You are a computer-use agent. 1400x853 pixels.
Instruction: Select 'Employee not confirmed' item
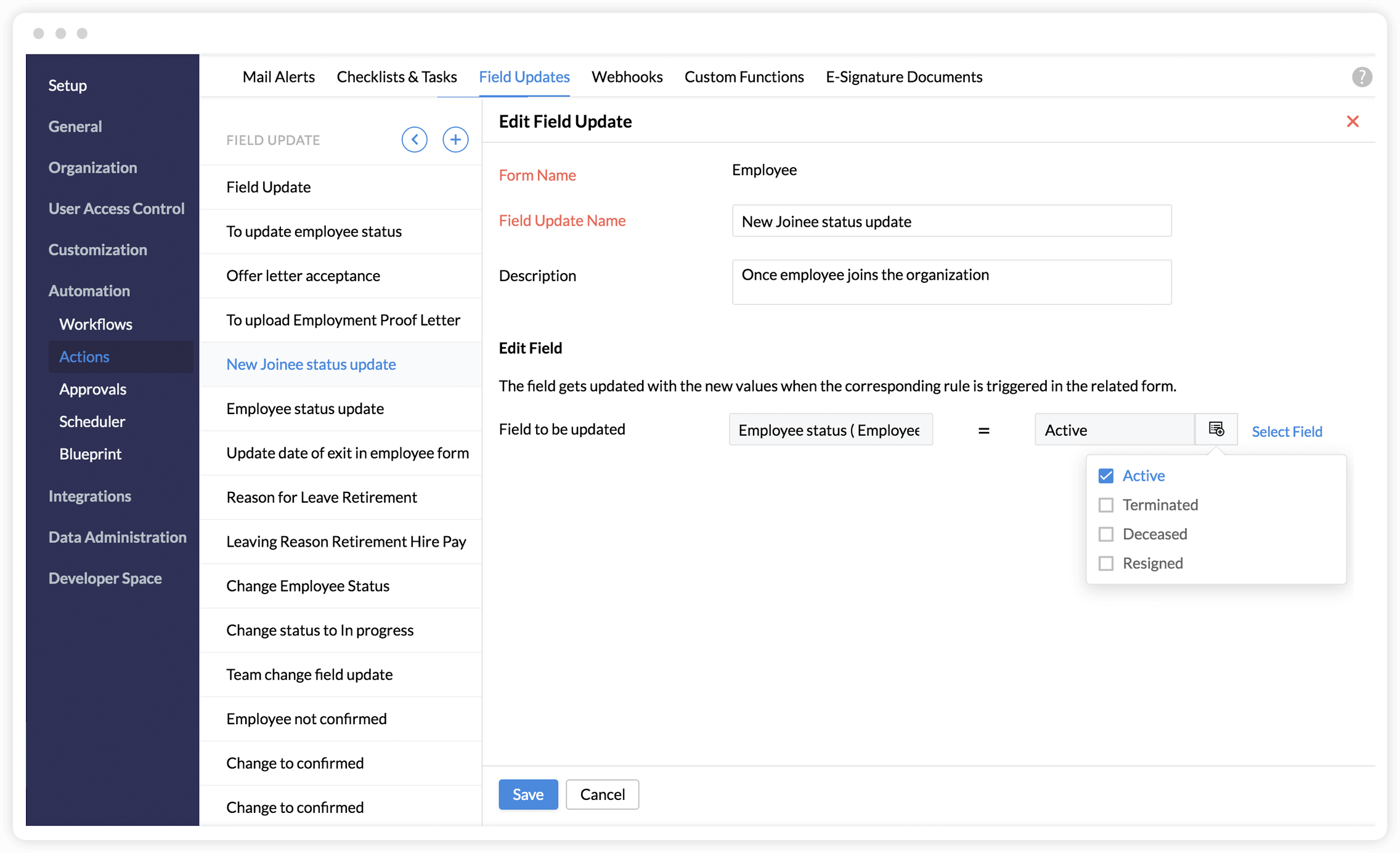coord(341,719)
